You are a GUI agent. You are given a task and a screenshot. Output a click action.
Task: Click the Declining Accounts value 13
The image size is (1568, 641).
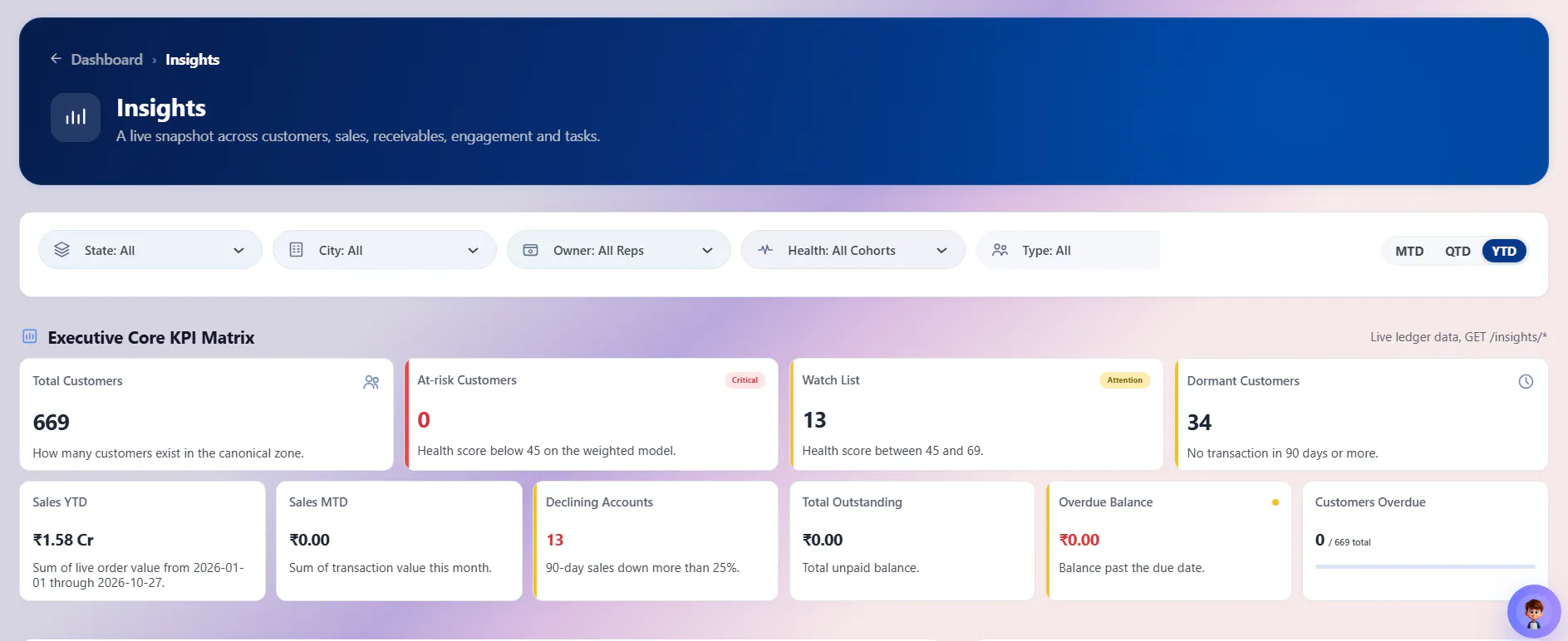(x=555, y=540)
